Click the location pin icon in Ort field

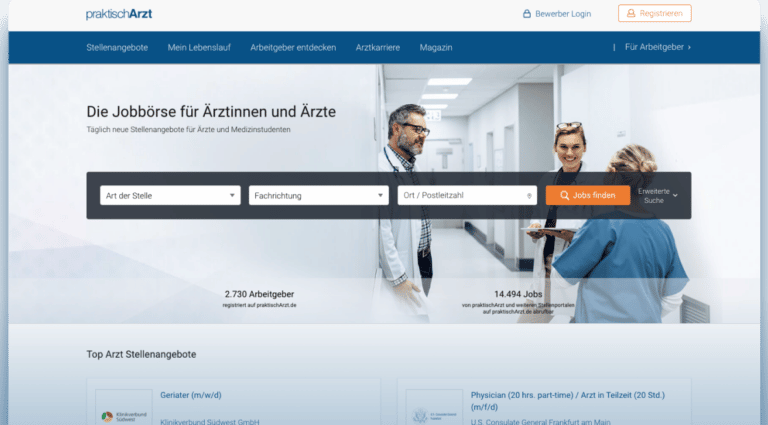[529, 196]
